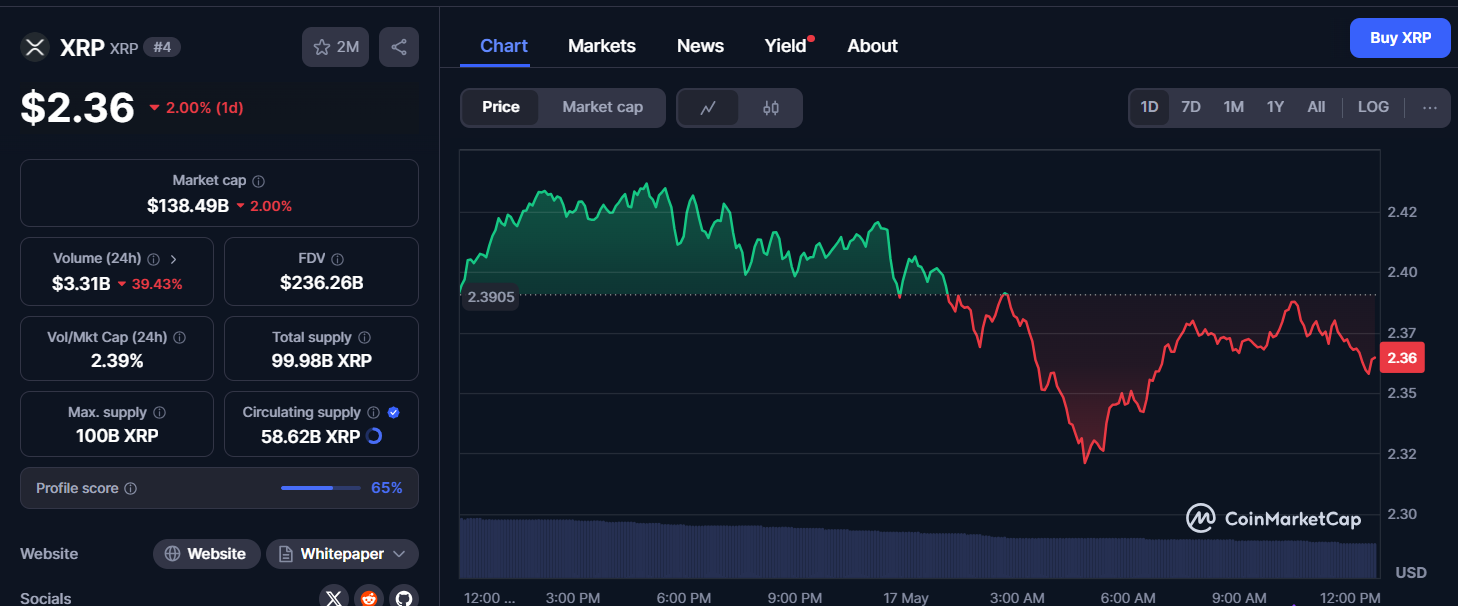Screen dimensions: 1458x606
Task: Click Market cap info icon
Action: 259,181
